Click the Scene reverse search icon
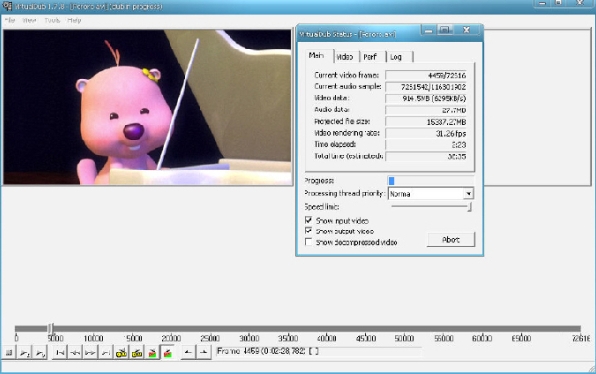 [x=152, y=352]
